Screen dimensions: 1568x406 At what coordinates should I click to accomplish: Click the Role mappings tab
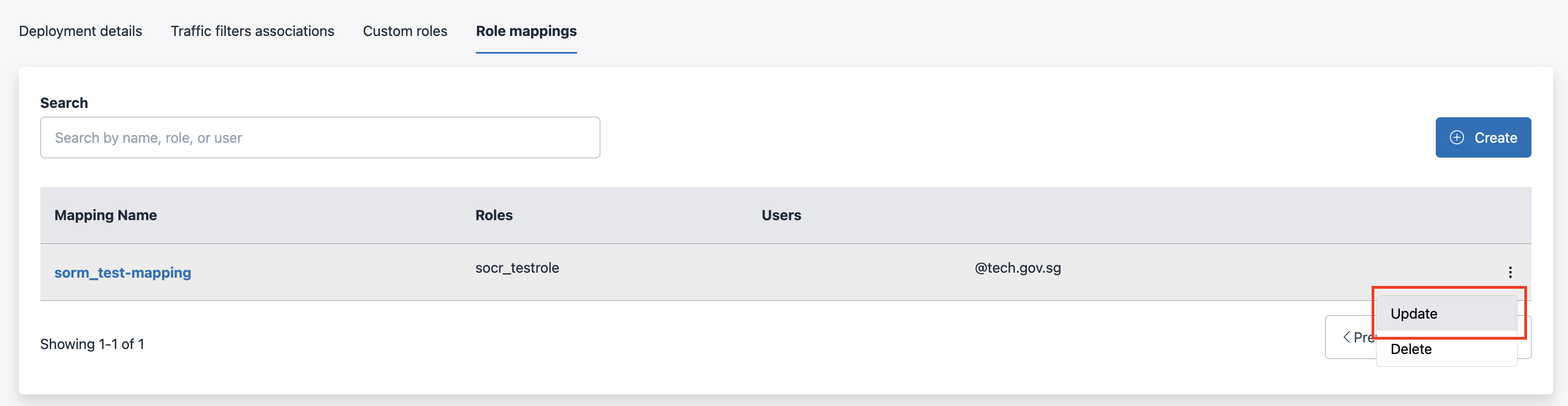[526, 31]
